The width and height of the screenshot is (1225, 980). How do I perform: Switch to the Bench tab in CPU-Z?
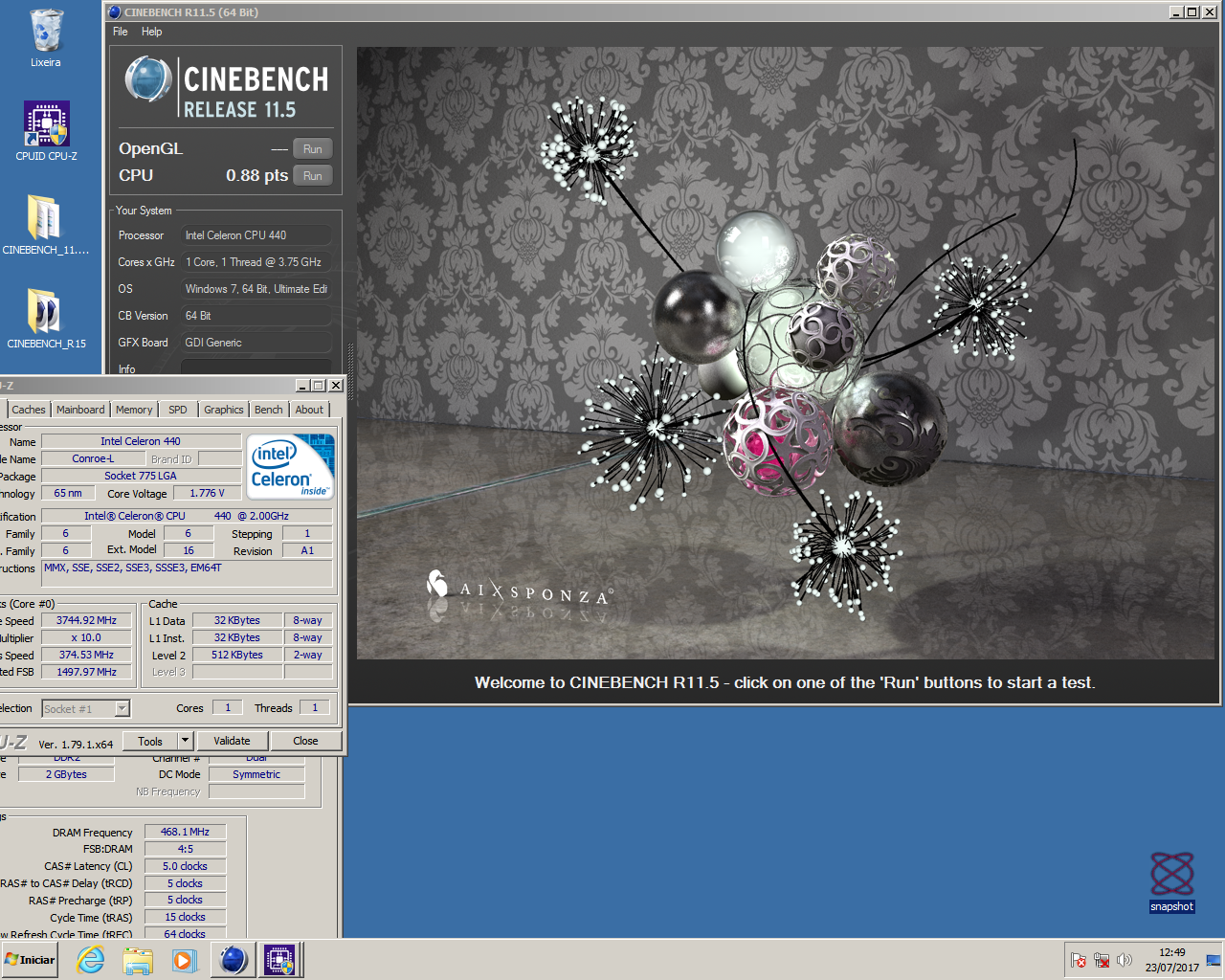pos(269,410)
